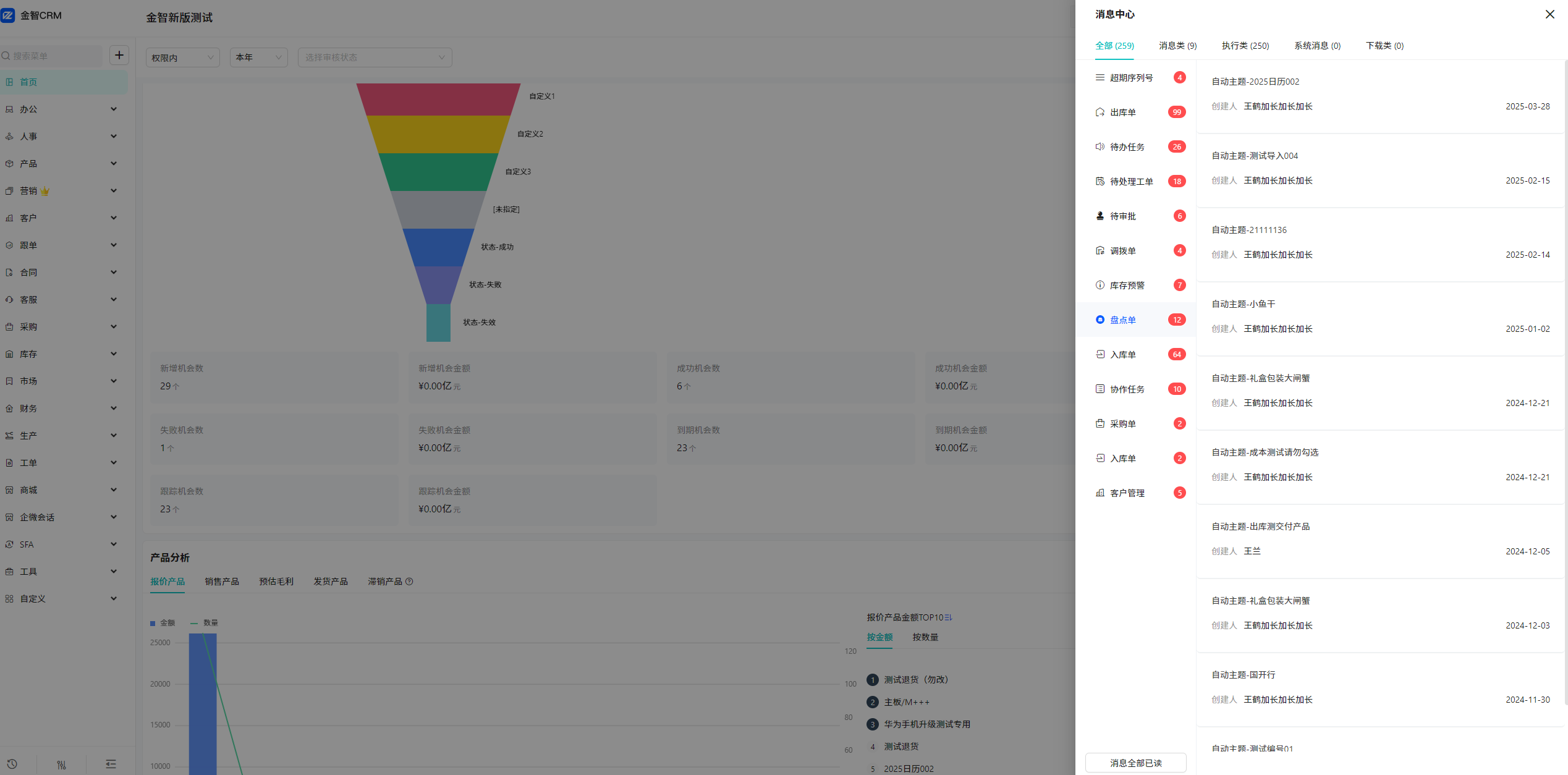Select the 销售产品 tab
1568x775 pixels.
222,582
